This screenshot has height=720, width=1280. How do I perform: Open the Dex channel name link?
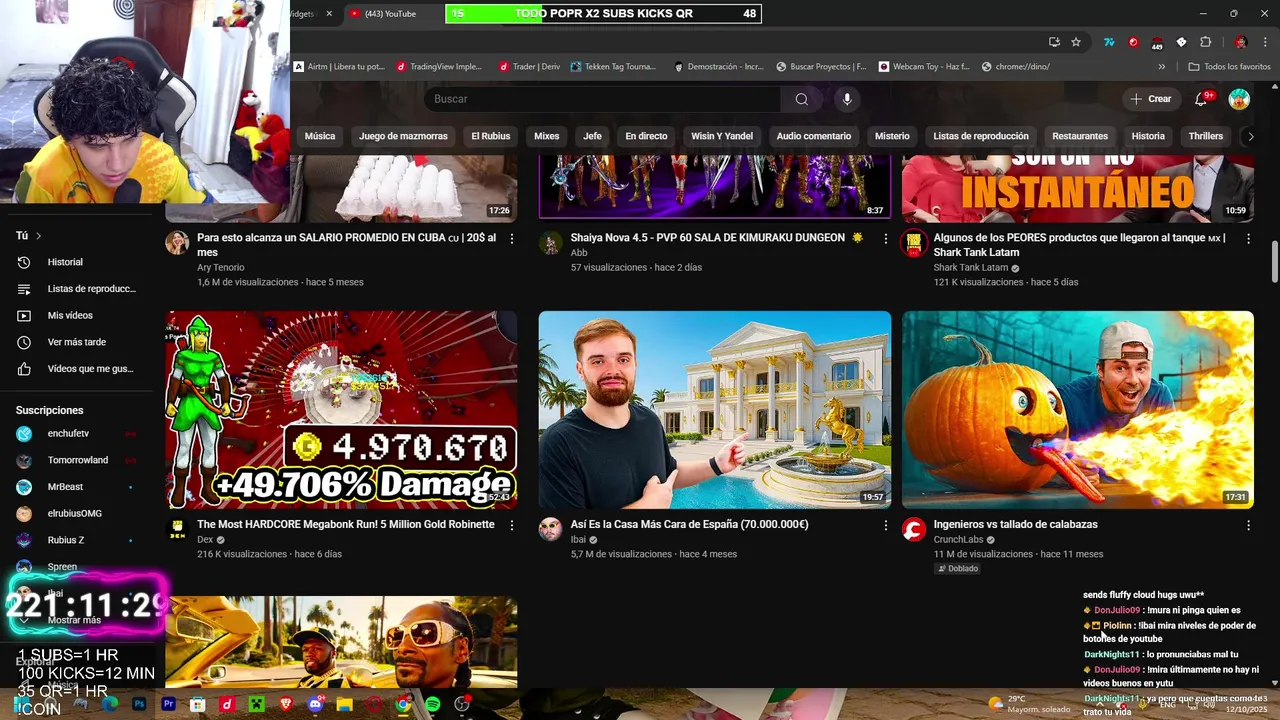point(205,540)
